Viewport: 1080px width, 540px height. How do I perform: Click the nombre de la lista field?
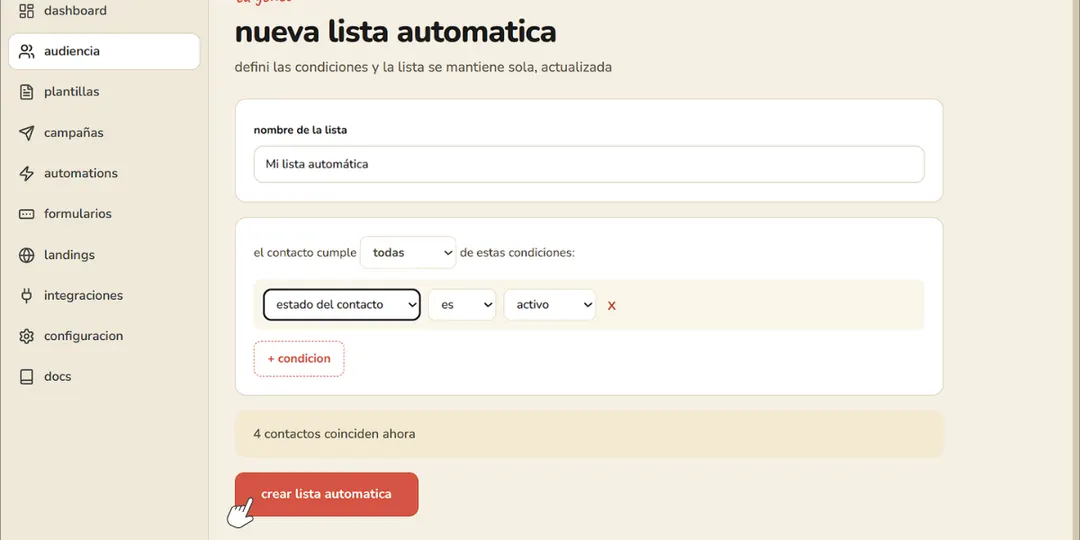pos(589,164)
